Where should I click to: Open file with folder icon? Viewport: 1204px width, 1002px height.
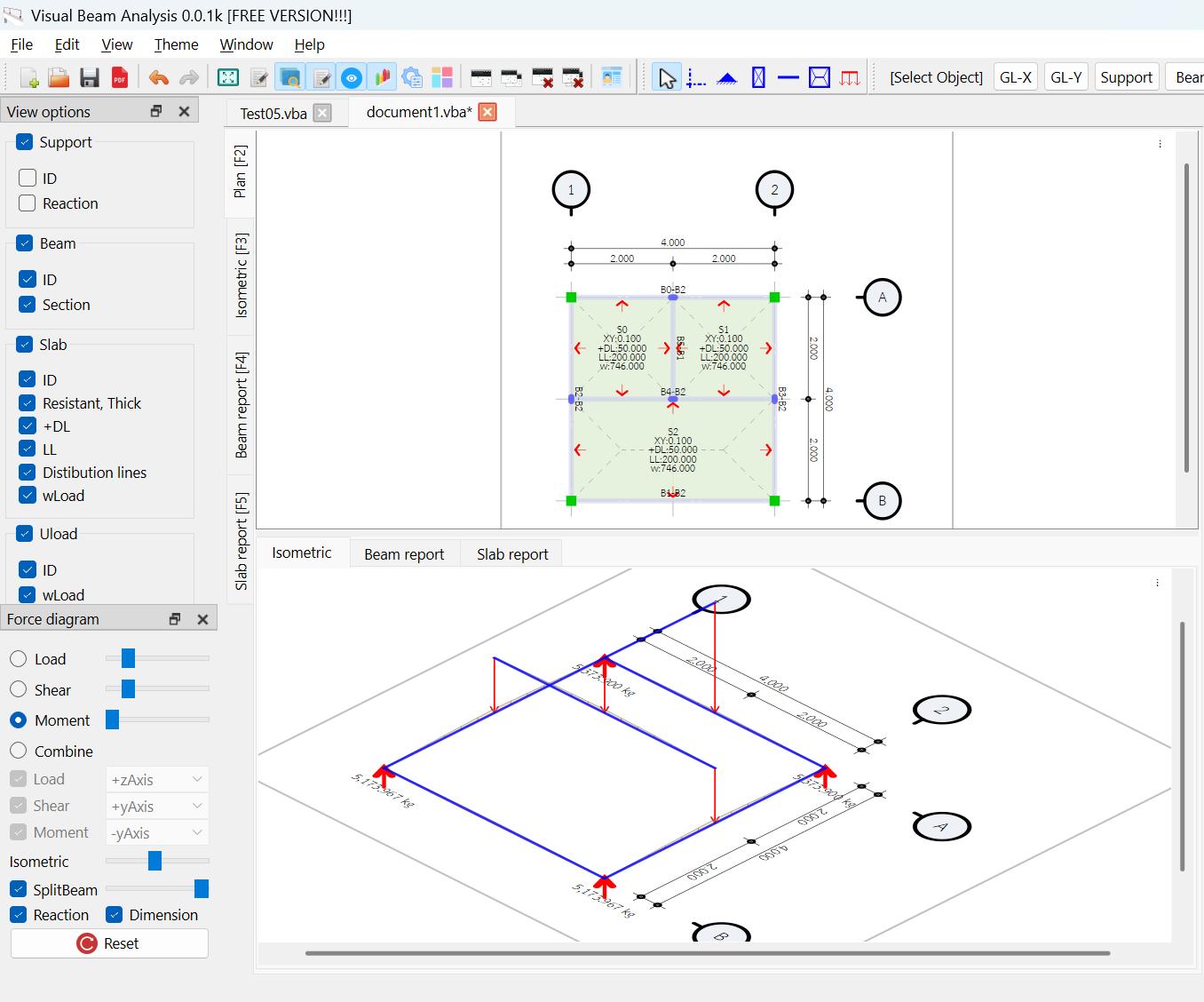point(59,78)
